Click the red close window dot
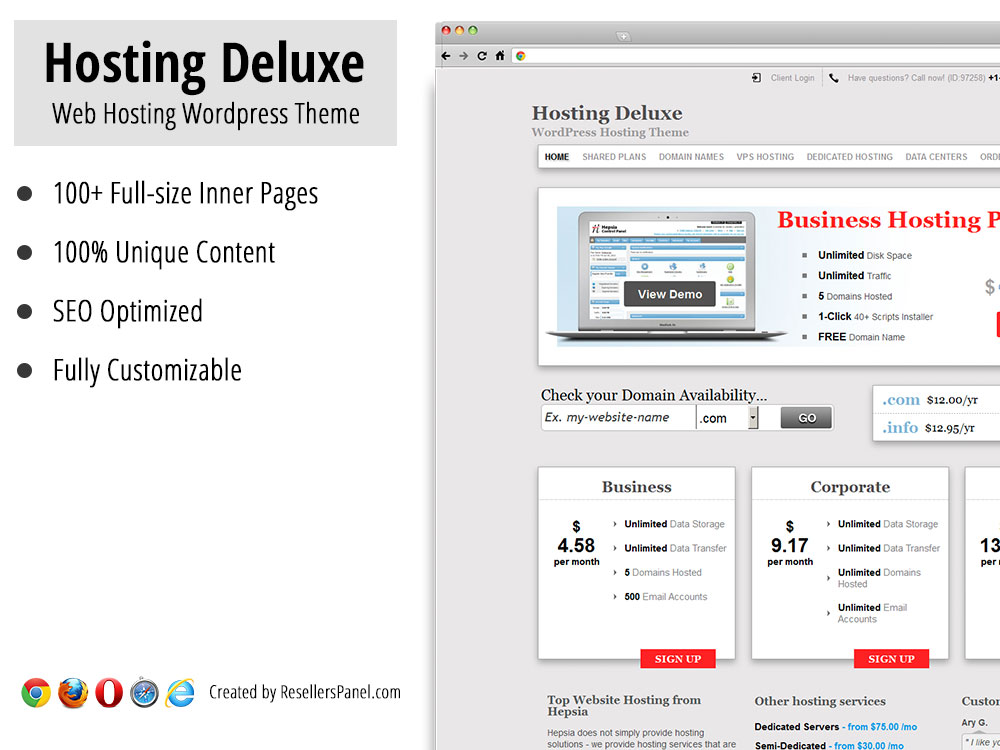1000x750 pixels. tap(446, 30)
